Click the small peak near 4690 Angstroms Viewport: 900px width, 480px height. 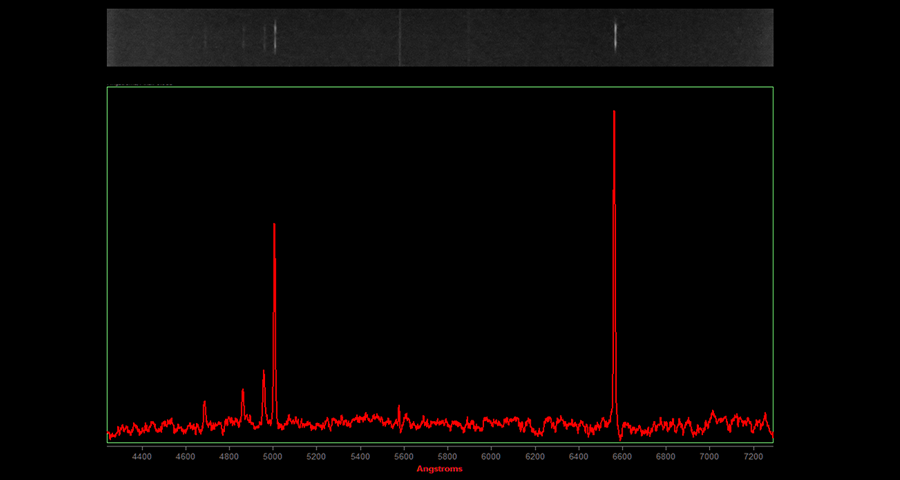(205, 404)
